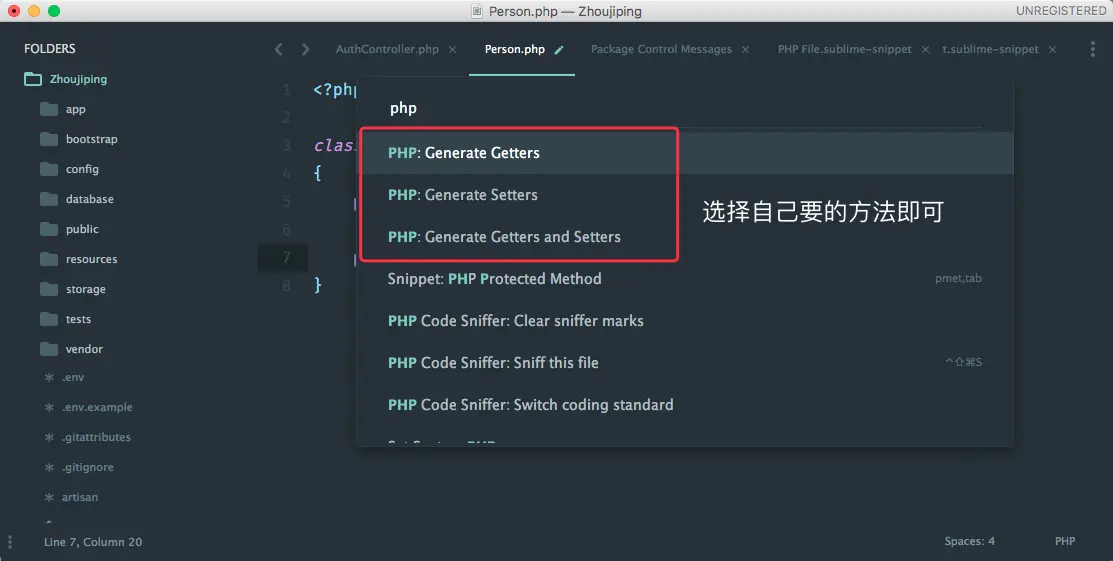
Task: Switch to PHP File.sublime-snippet tab
Action: coord(845,49)
